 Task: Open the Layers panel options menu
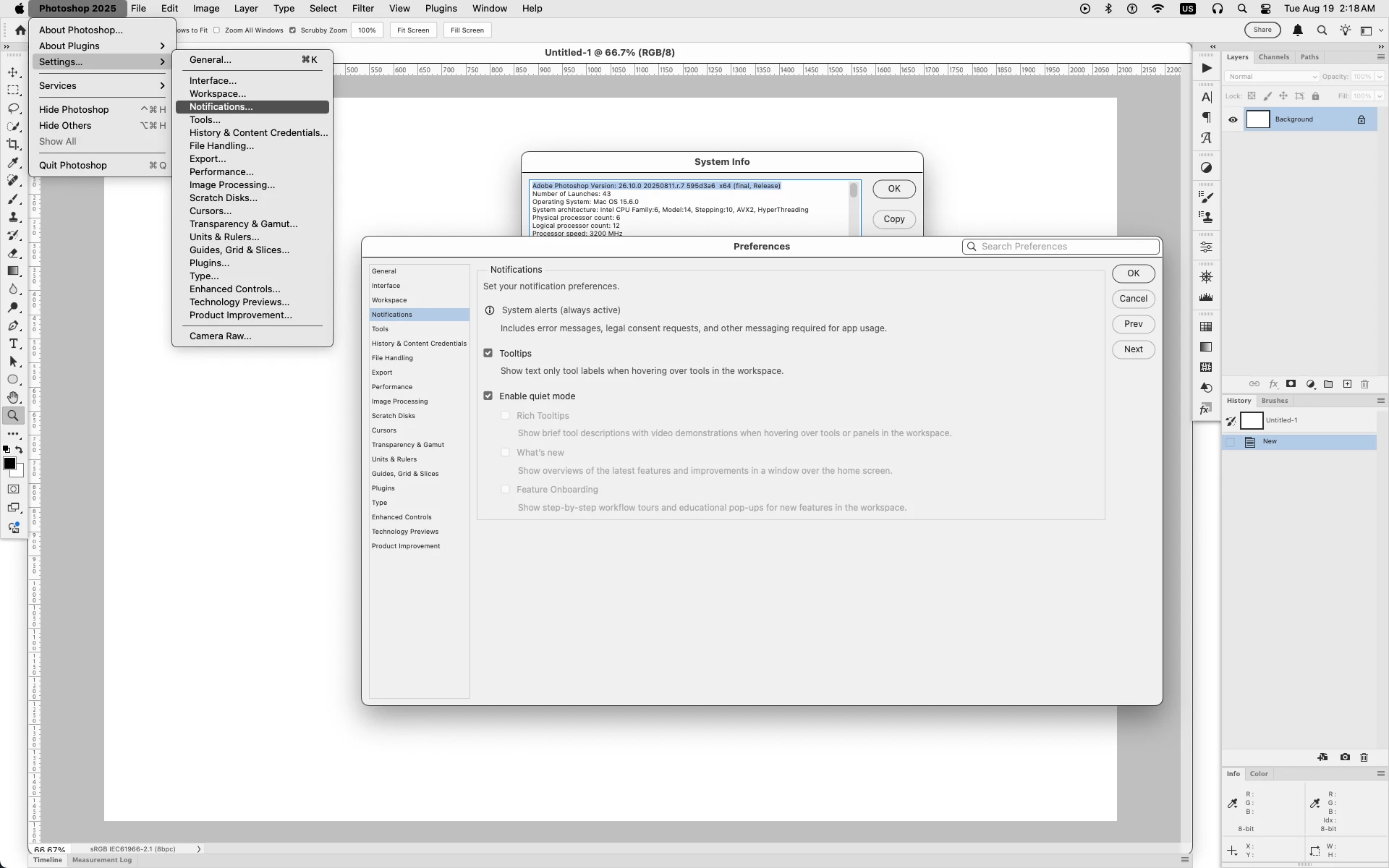pos(1380,57)
